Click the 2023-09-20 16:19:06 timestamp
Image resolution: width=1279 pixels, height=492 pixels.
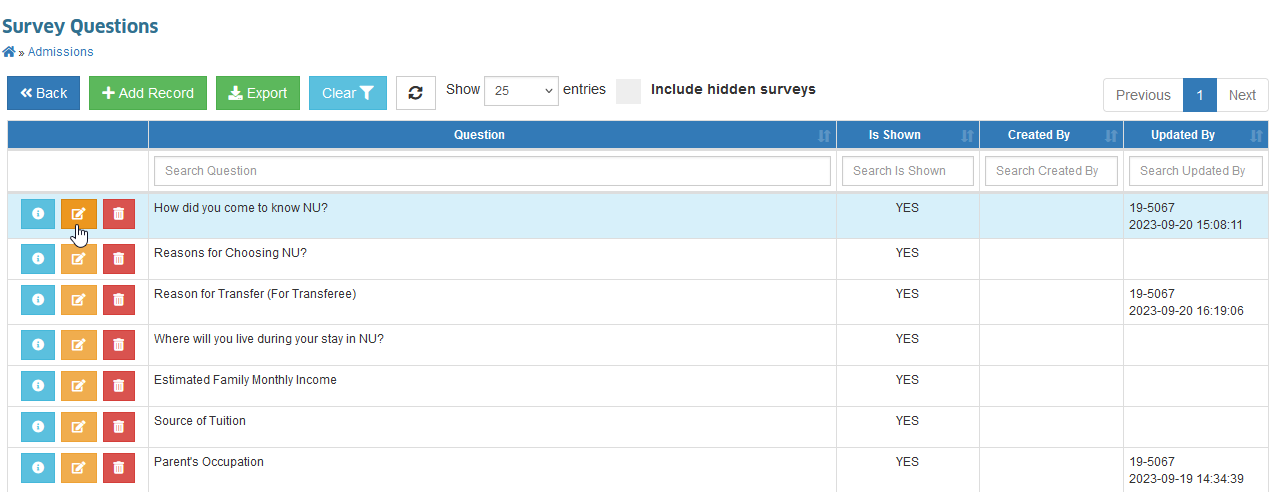[1186, 311]
